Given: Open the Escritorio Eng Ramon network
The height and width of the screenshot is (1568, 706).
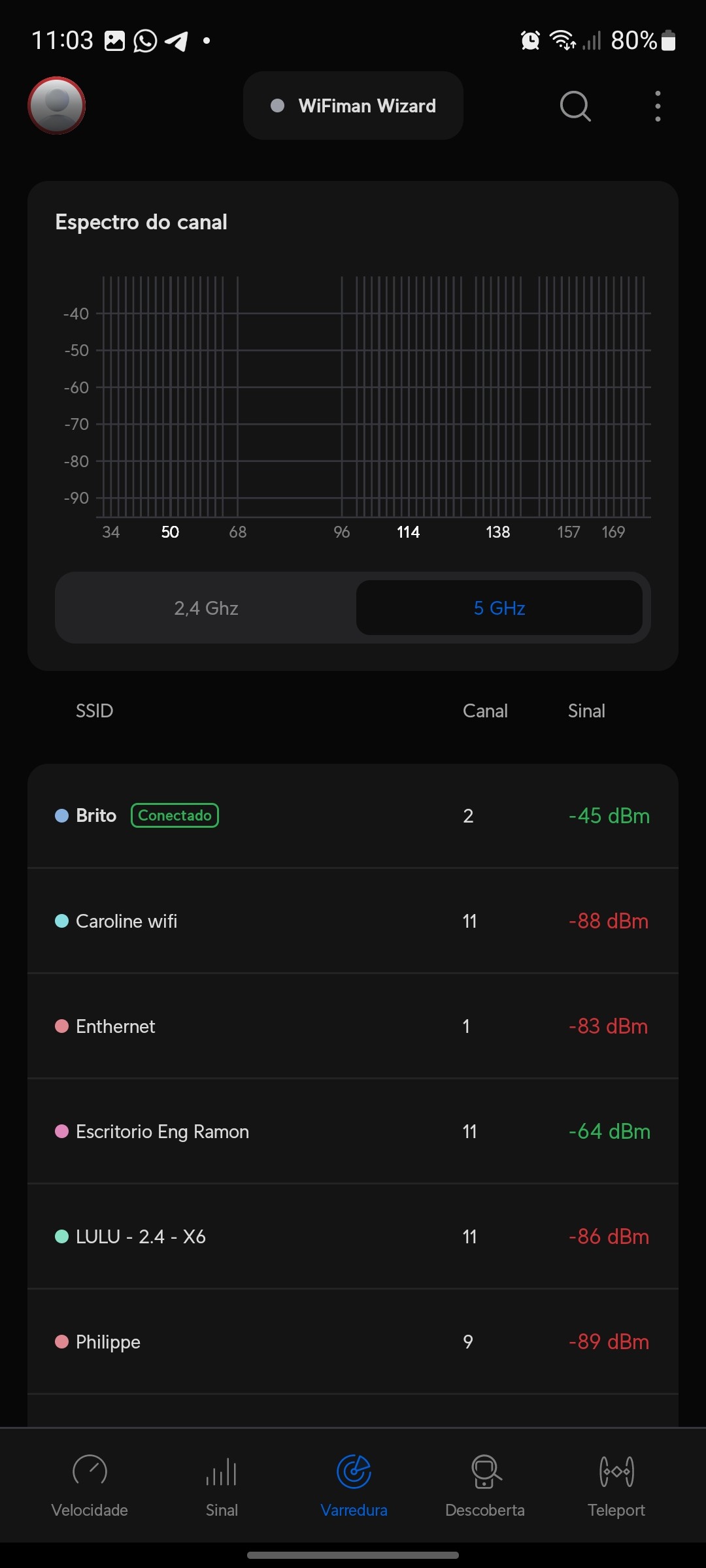Looking at the screenshot, I should click(x=353, y=1132).
